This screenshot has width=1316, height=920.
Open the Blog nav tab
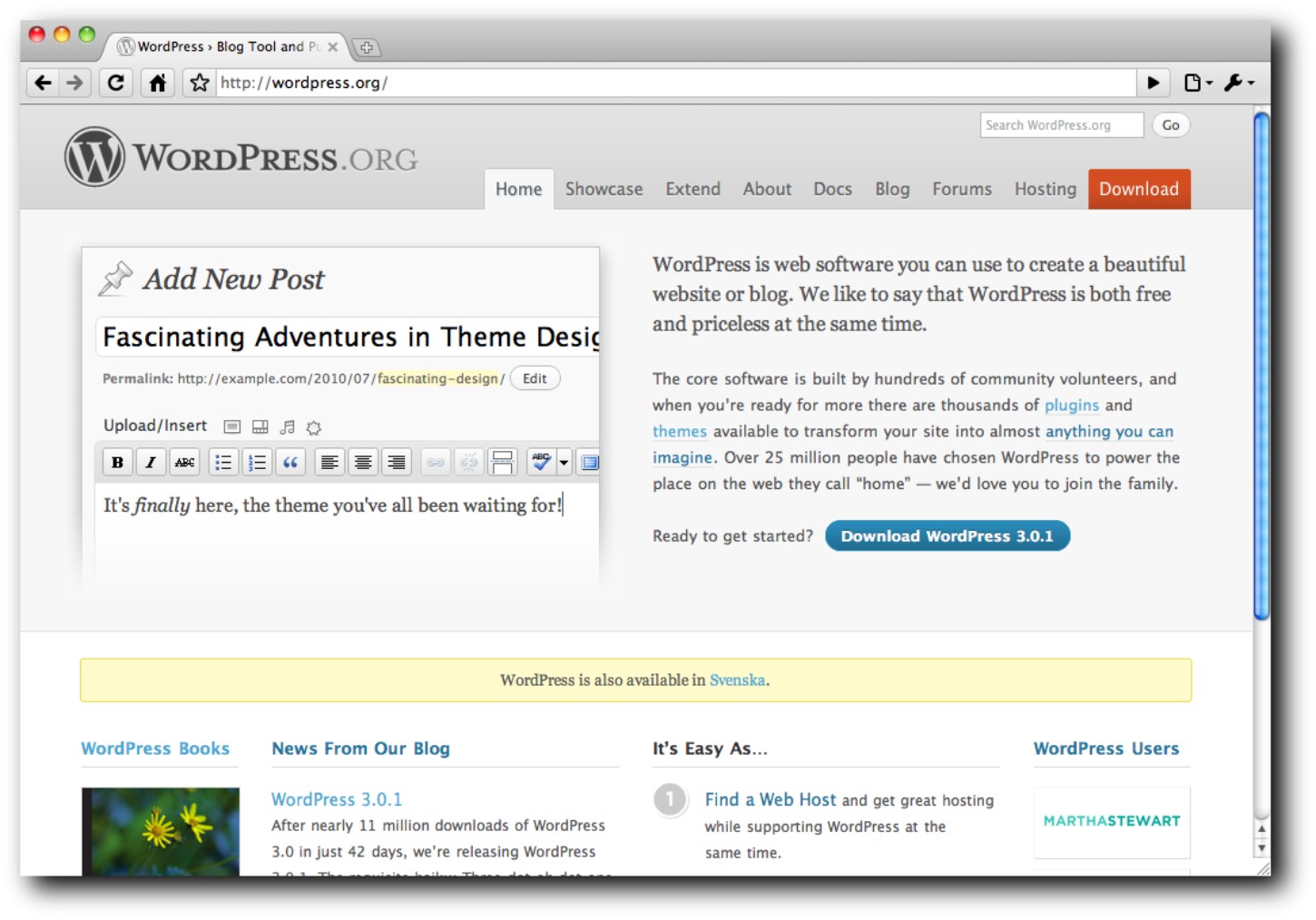coord(892,189)
